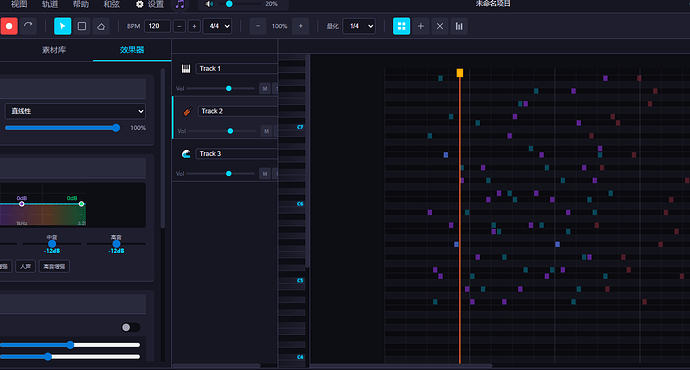690x370 pixels.
Task: Click the orange playhead marker
Action: click(460, 73)
